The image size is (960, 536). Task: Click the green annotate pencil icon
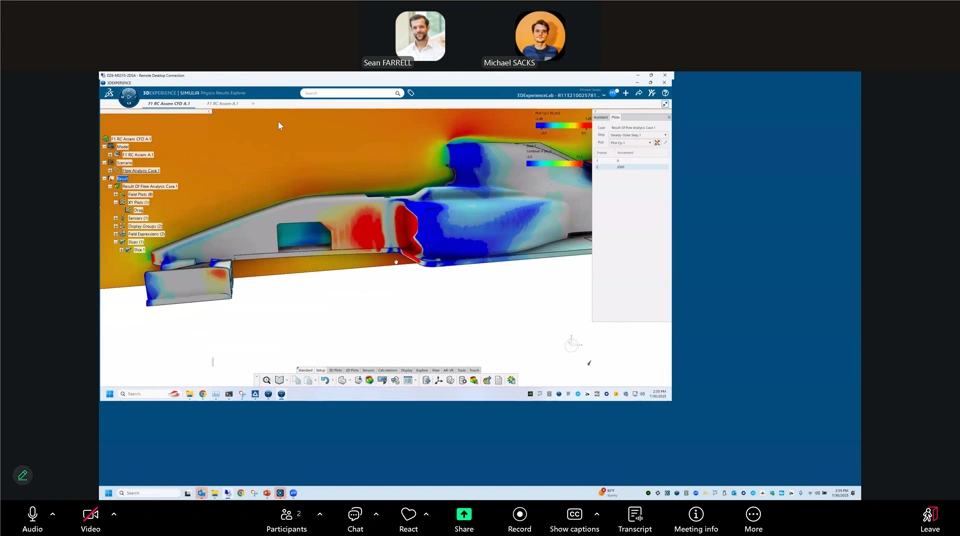click(x=23, y=475)
